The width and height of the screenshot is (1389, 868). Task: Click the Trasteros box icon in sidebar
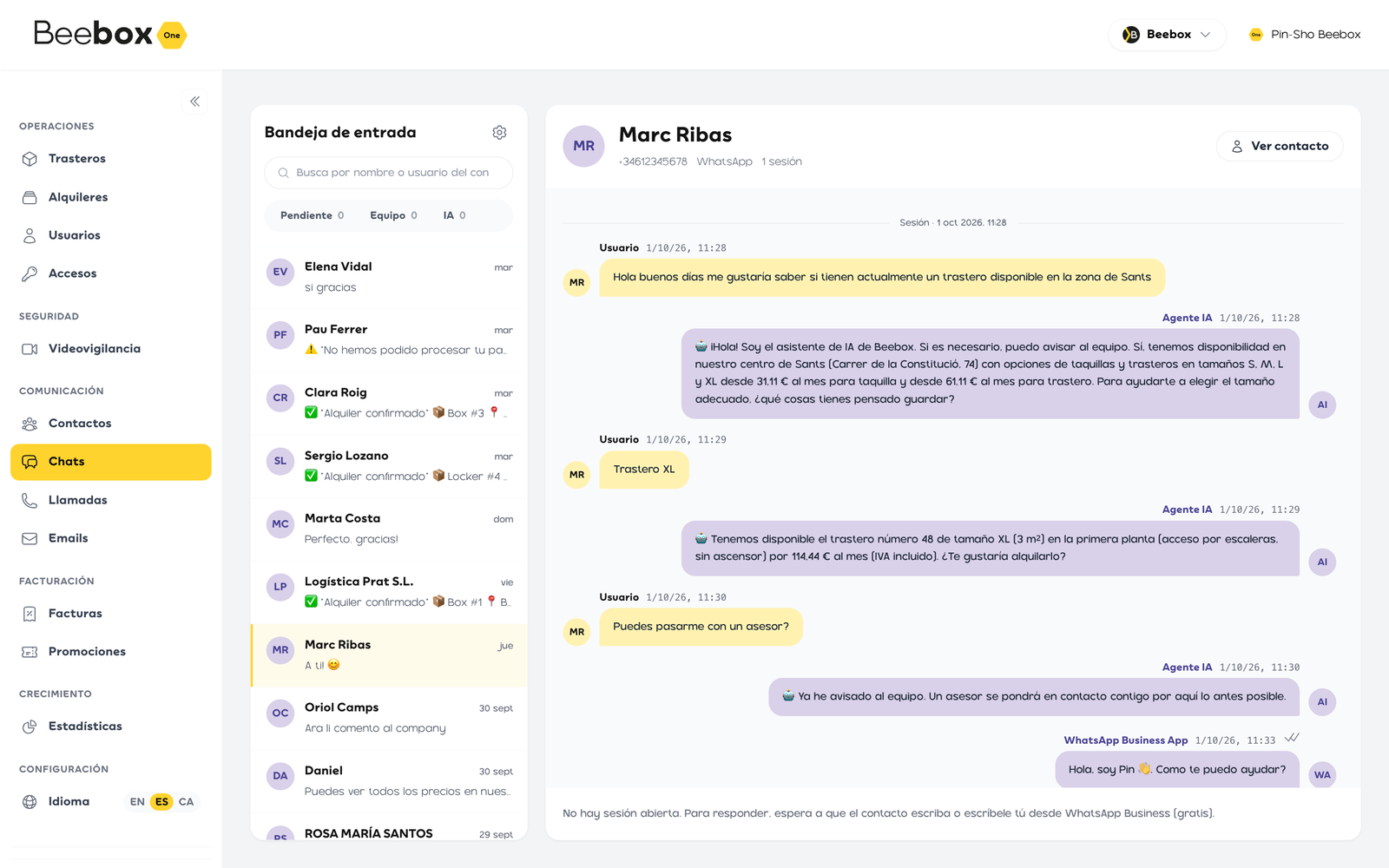pos(30,159)
